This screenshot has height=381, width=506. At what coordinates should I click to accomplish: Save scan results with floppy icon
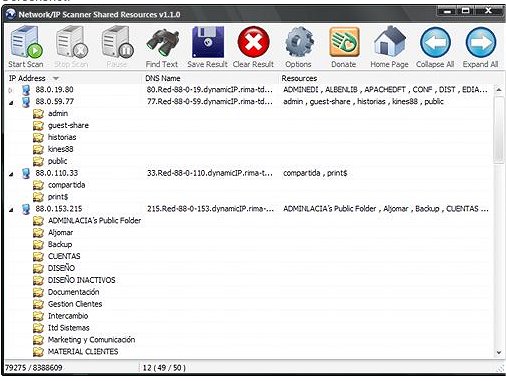[x=207, y=47]
